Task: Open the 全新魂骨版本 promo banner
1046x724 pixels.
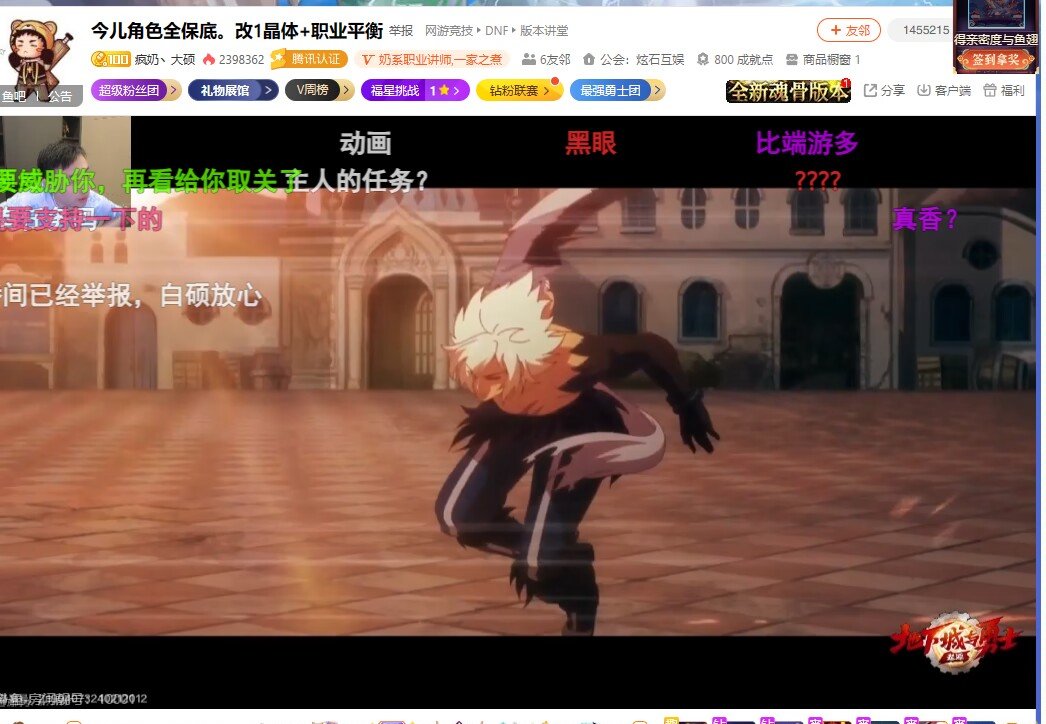Action: click(788, 91)
